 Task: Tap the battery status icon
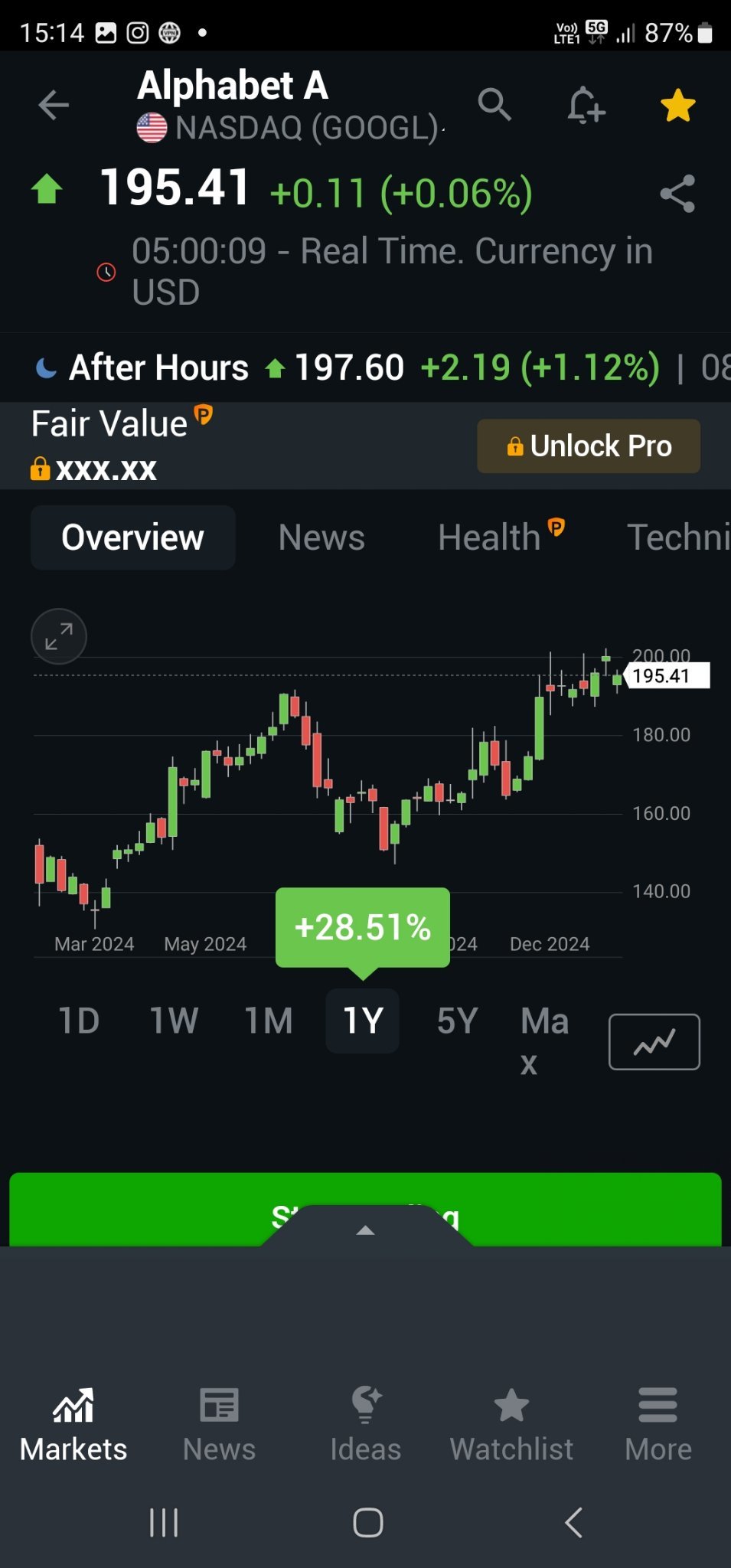706,33
